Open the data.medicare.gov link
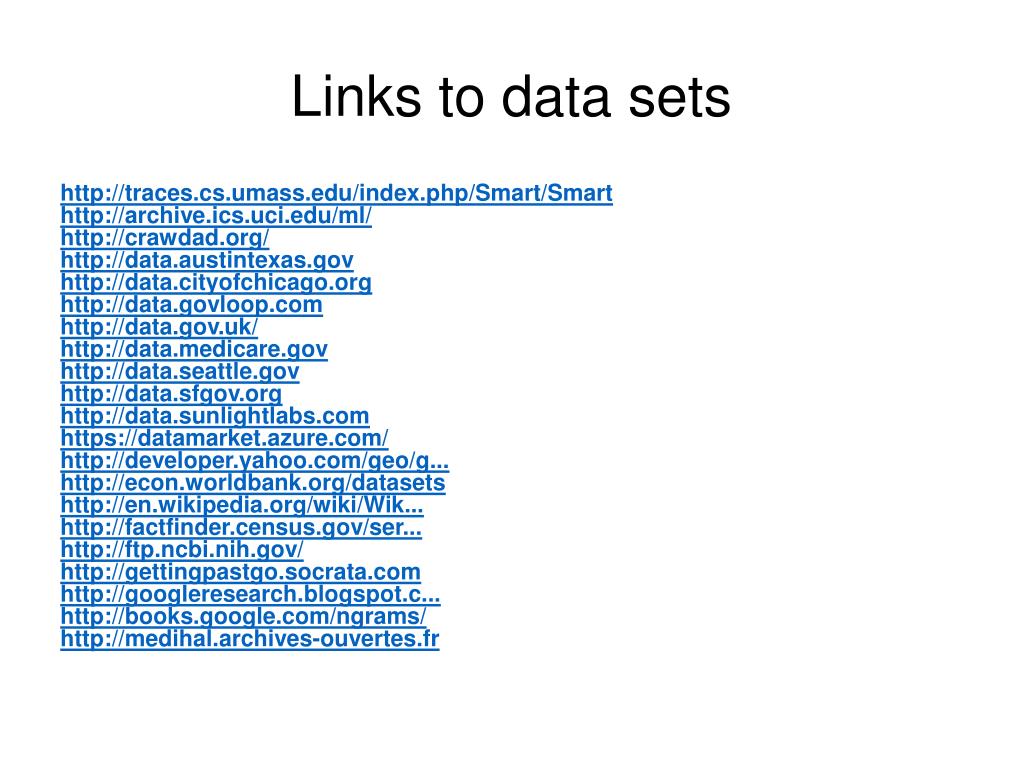 pos(194,349)
